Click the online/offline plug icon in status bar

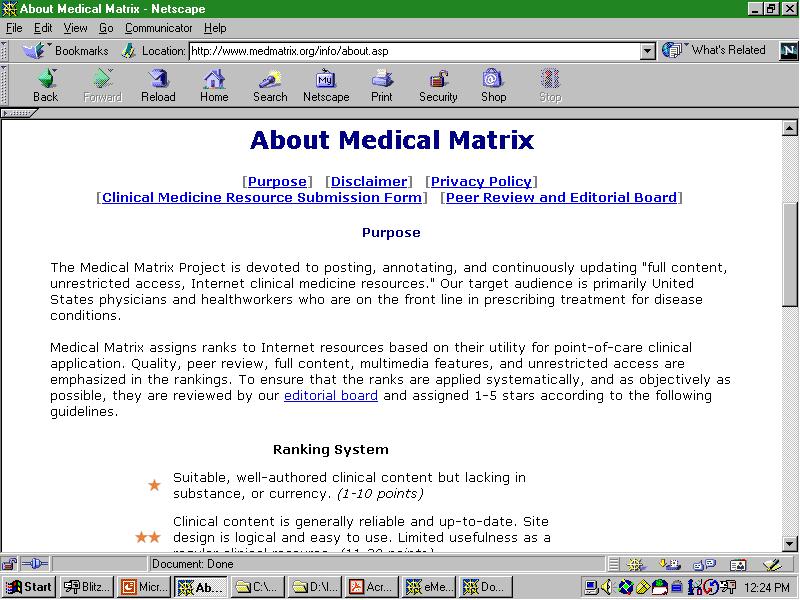(35, 564)
